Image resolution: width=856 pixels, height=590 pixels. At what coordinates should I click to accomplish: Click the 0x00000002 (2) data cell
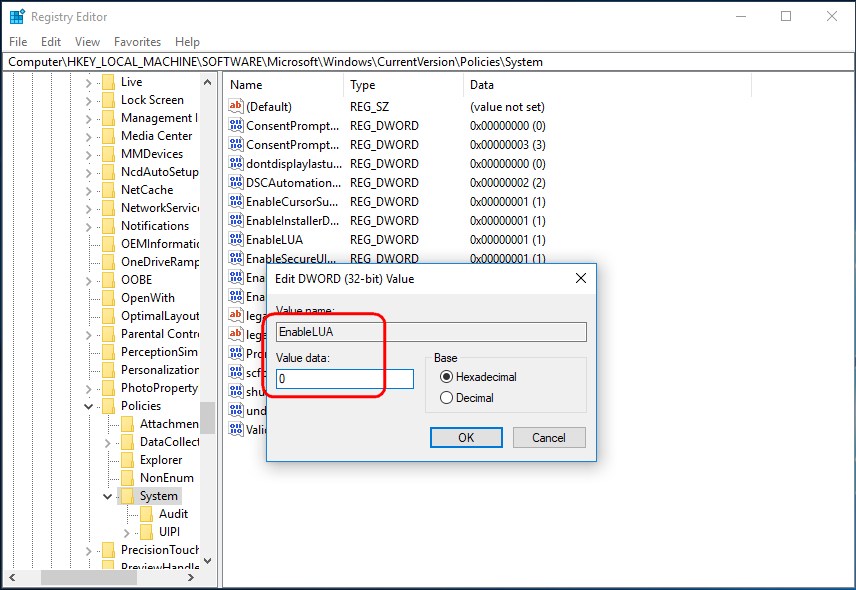[508, 182]
